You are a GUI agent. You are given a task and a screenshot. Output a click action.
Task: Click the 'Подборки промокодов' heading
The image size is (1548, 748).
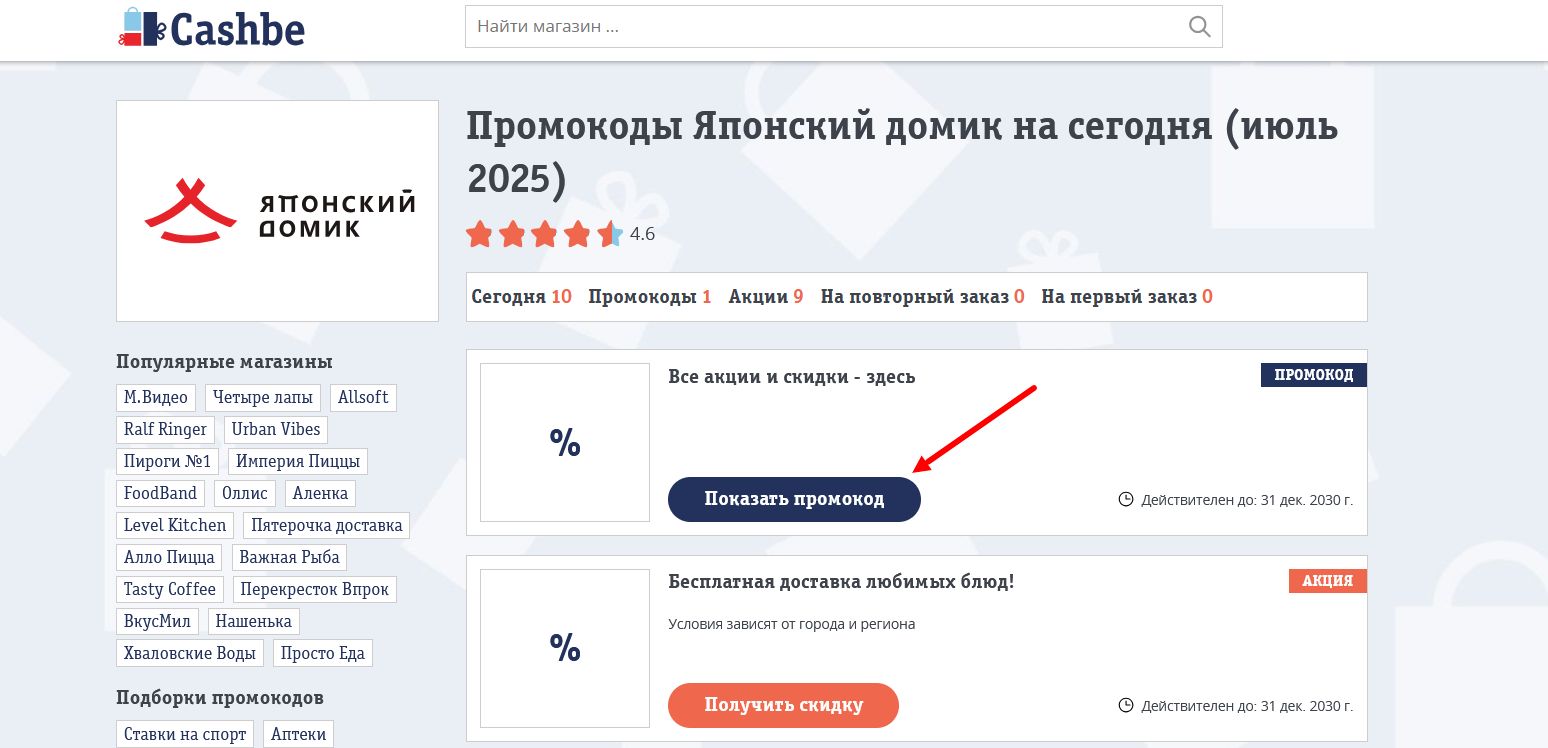[220, 698]
